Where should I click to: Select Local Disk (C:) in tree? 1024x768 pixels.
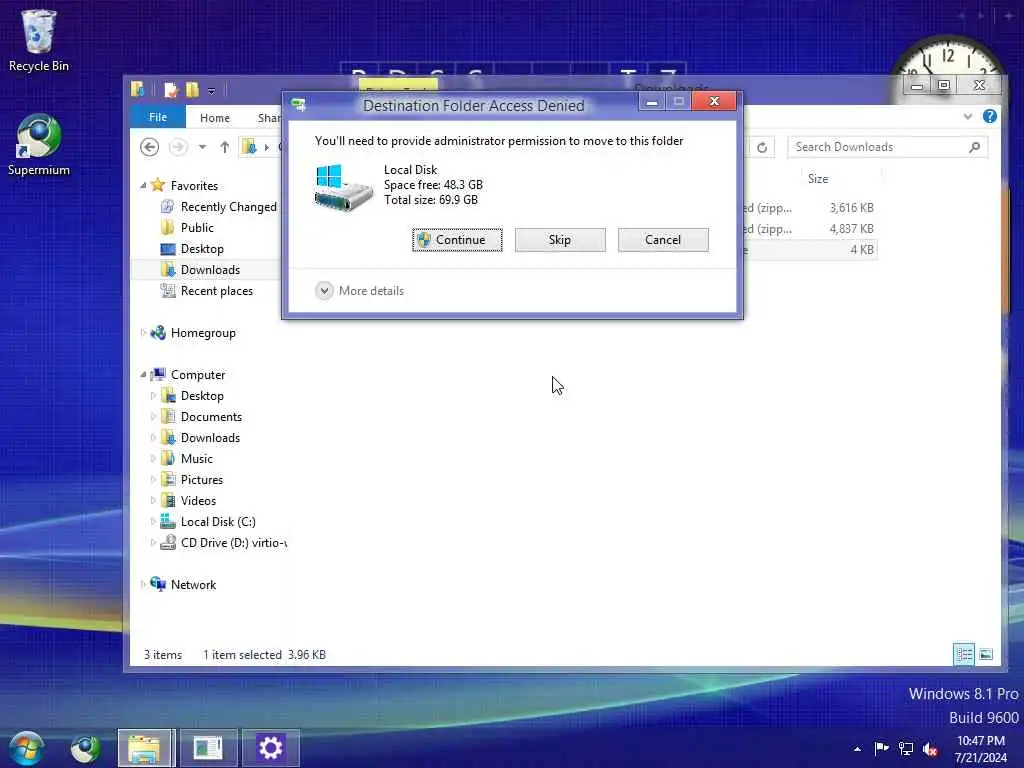(x=218, y=522)
